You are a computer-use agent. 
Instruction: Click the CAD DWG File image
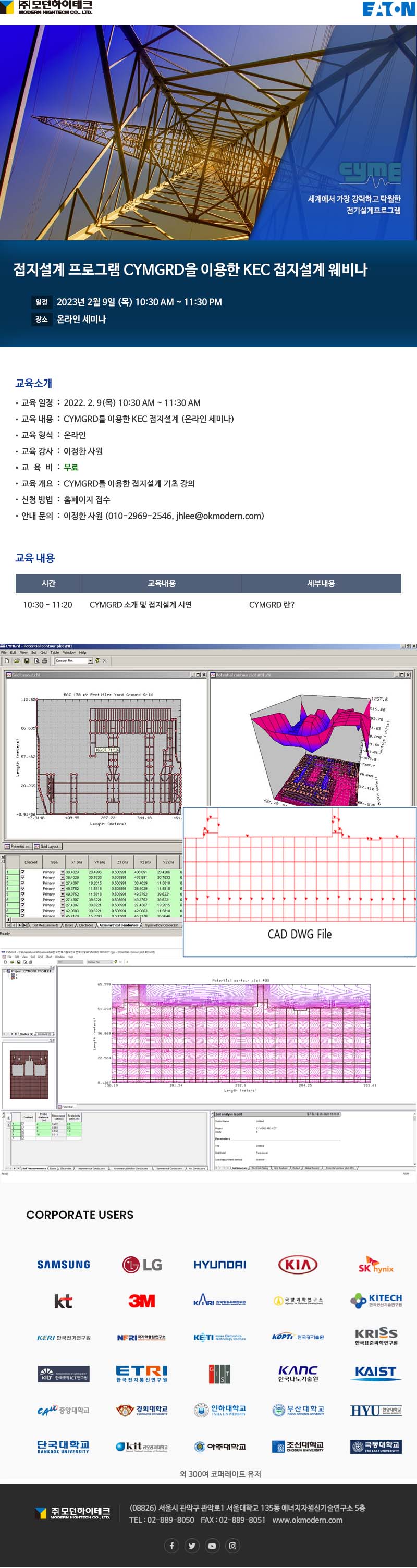(300, 881)
